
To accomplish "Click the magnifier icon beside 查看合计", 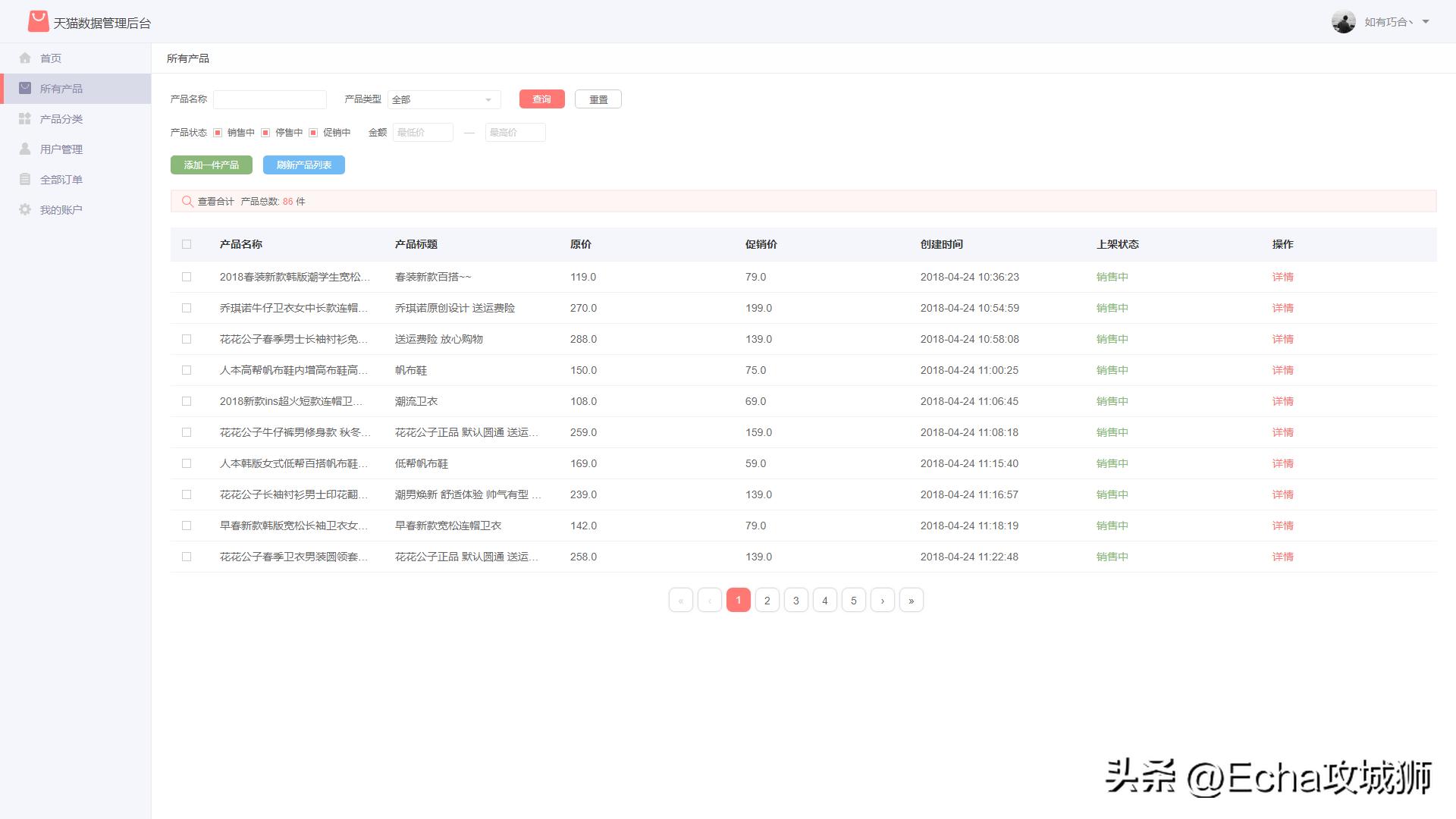I will 187,201.
